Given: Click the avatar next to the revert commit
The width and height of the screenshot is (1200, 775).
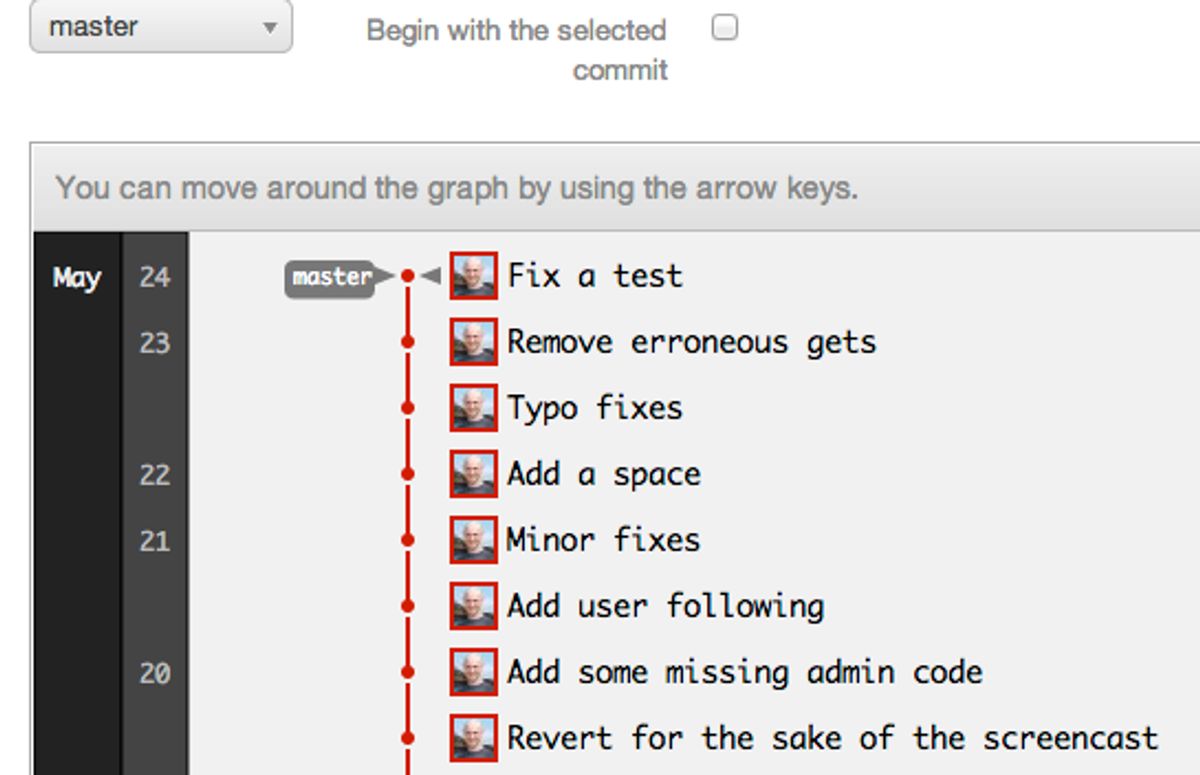Looking at the screenshot, I should [471, 737].
